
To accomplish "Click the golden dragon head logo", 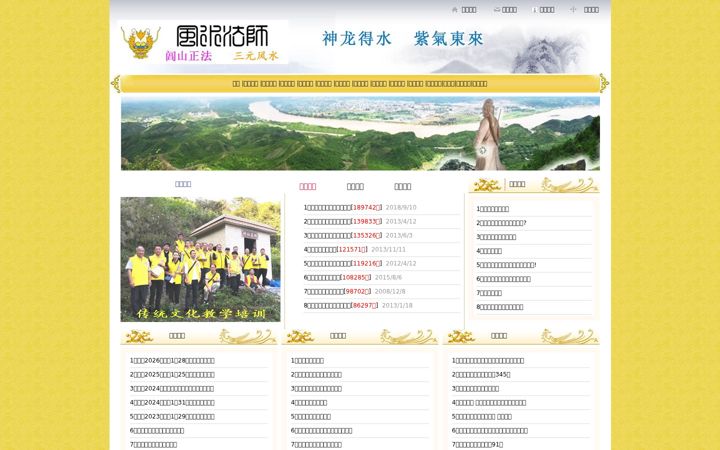I will pos(141,42).
